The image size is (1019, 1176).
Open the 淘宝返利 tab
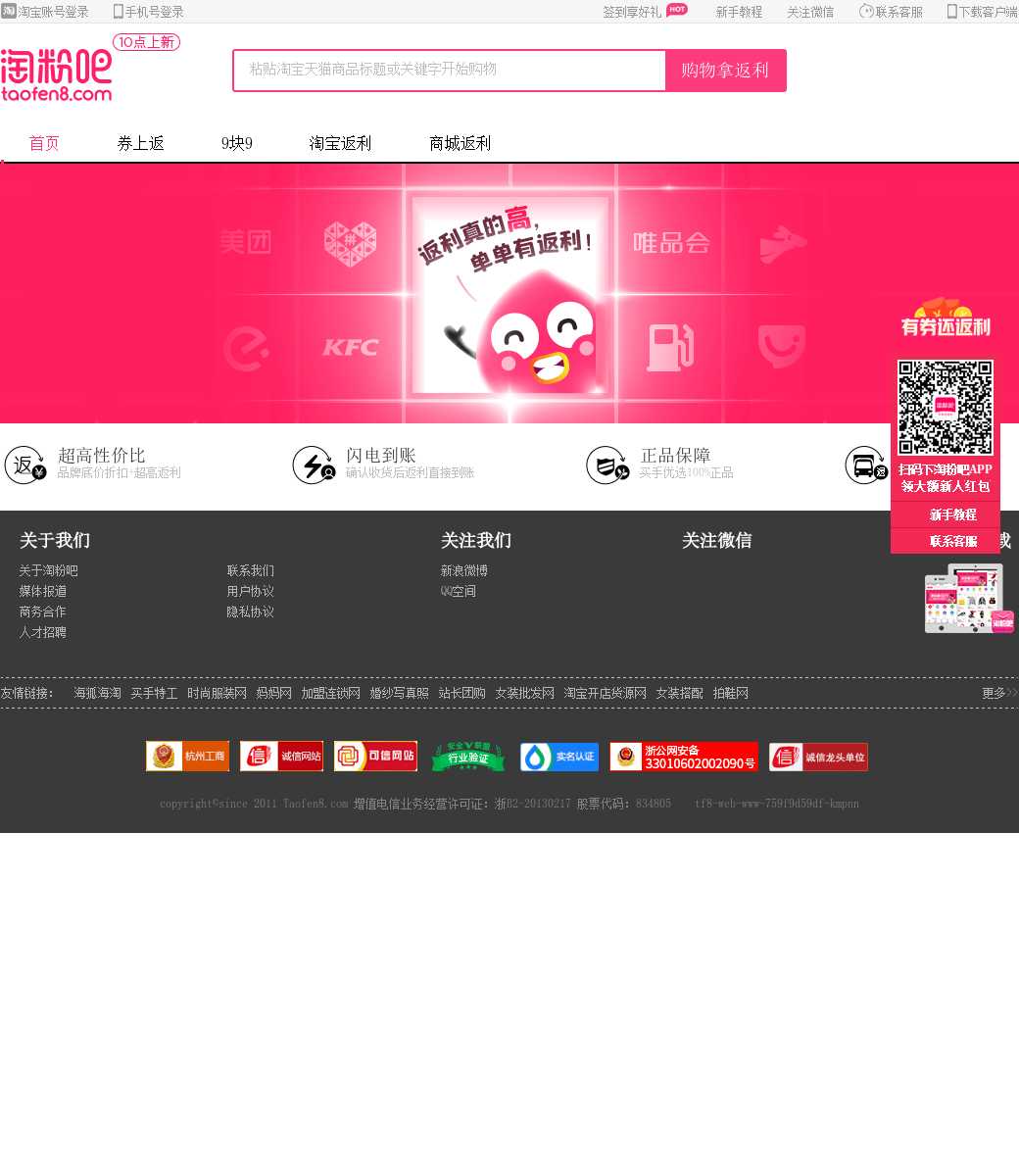point(341,143)
